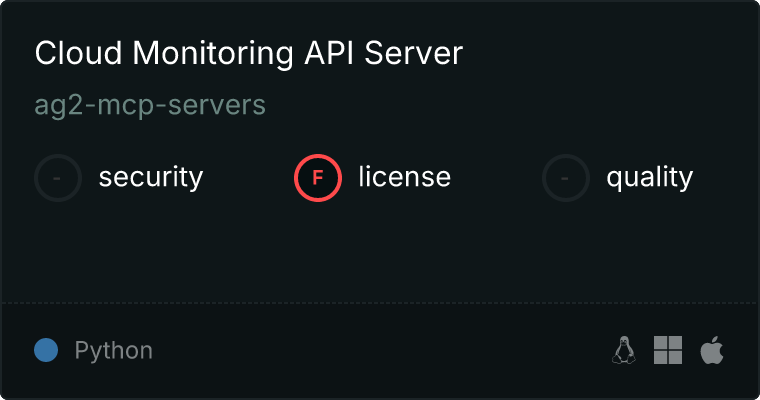760x400 pixels.
Task: Click the Apple macOS platform icon
Action: pos(711,350)
